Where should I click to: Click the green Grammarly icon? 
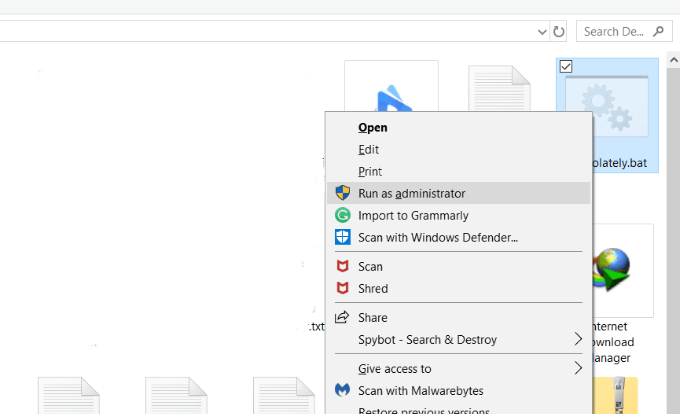[x=343, y=215]
